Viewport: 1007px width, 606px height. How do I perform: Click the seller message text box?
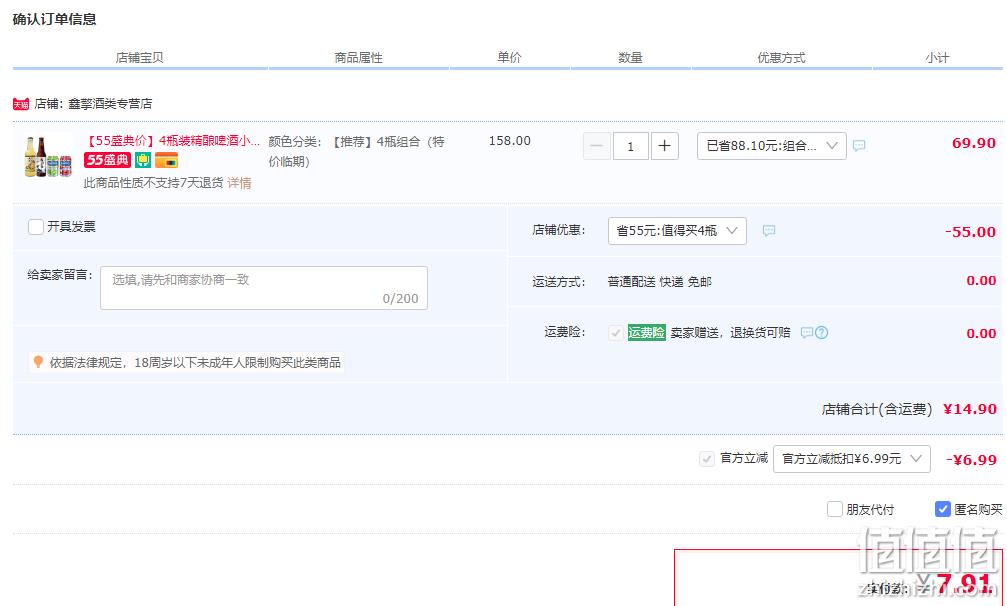[264, 288]
